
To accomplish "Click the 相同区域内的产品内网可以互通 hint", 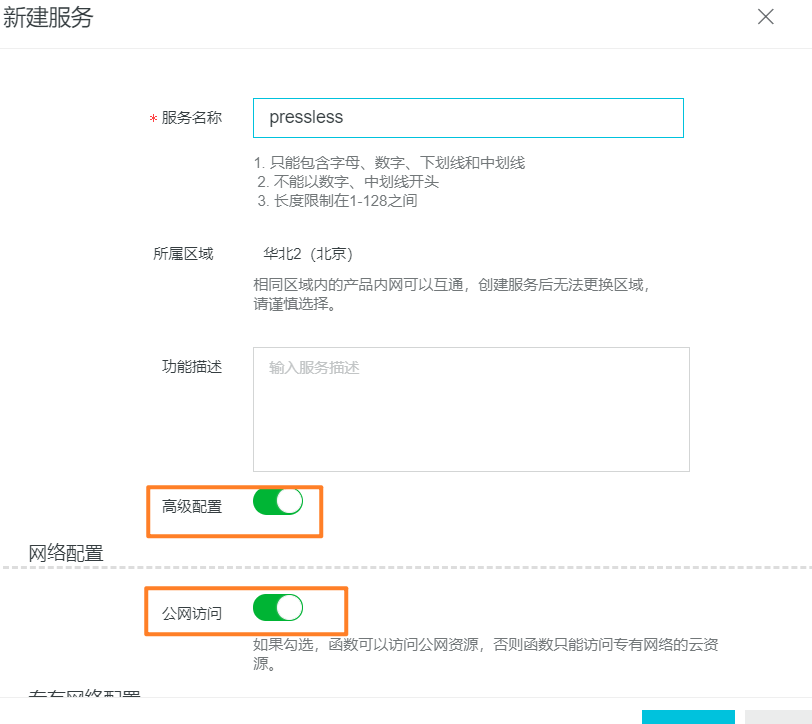I will [451, 294].
